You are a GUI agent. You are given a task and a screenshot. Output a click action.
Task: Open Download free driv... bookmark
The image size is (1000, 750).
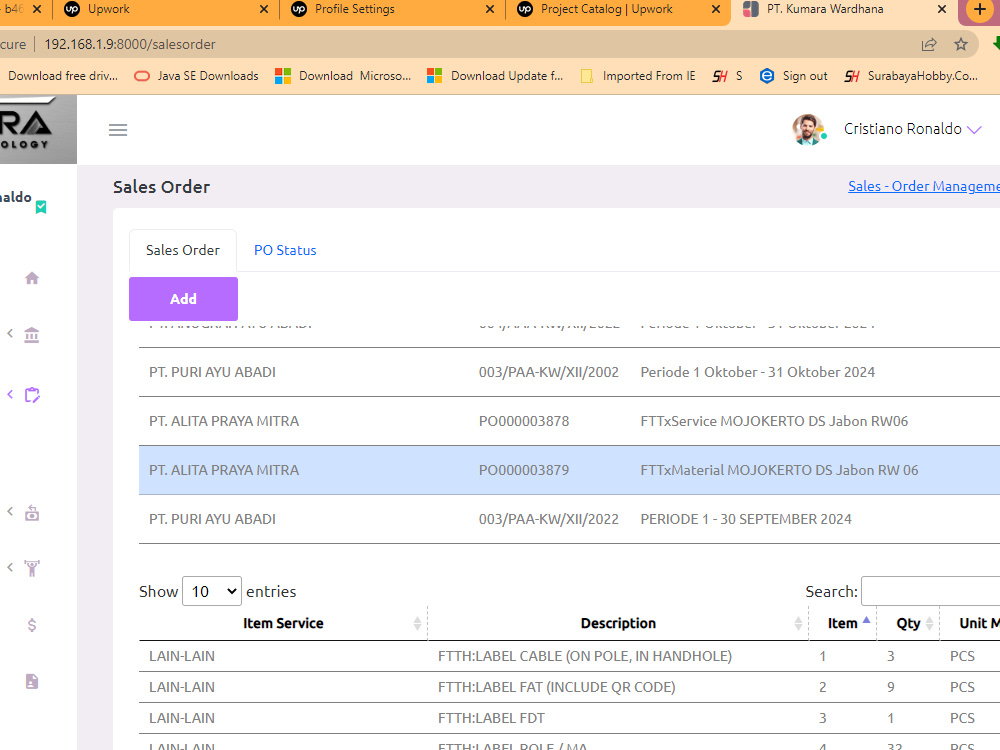coord(62,76)
